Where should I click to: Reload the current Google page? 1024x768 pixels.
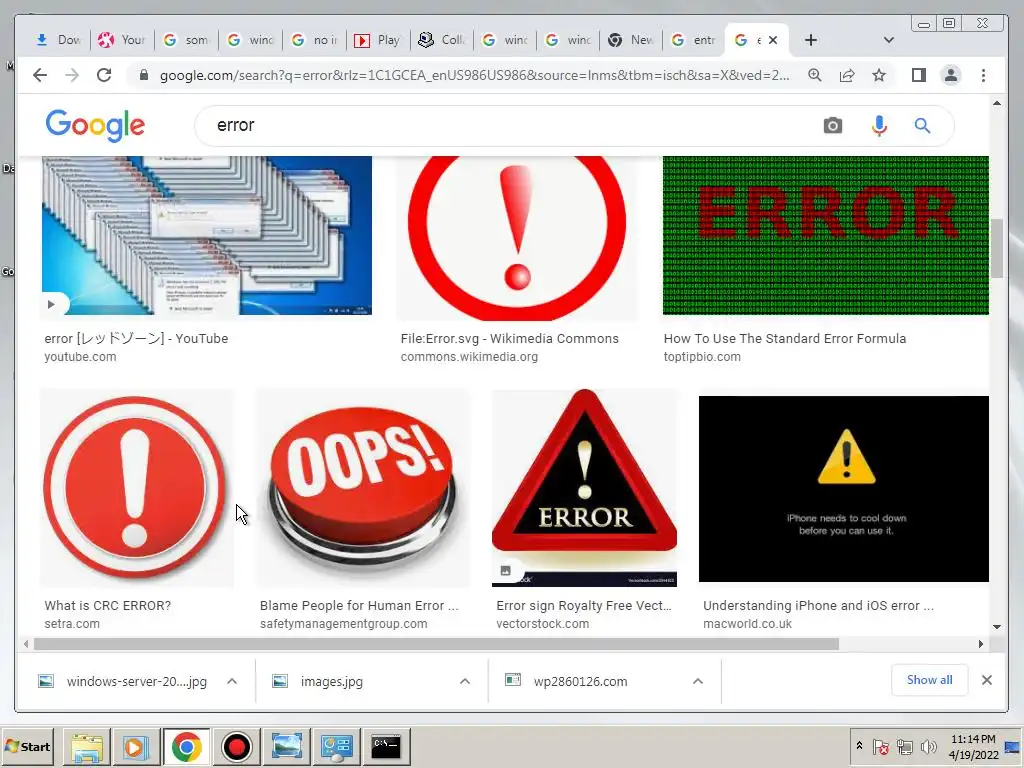pyautogui.click(x=104, y=75)
